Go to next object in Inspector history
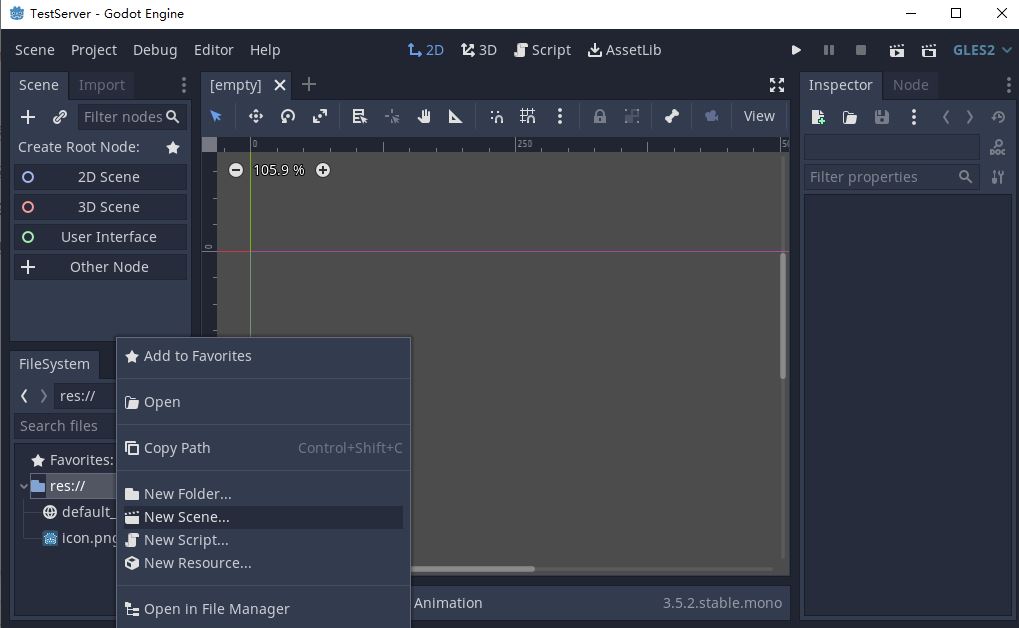The height and width of the screenshot is (628, 1019). point(970,117)
